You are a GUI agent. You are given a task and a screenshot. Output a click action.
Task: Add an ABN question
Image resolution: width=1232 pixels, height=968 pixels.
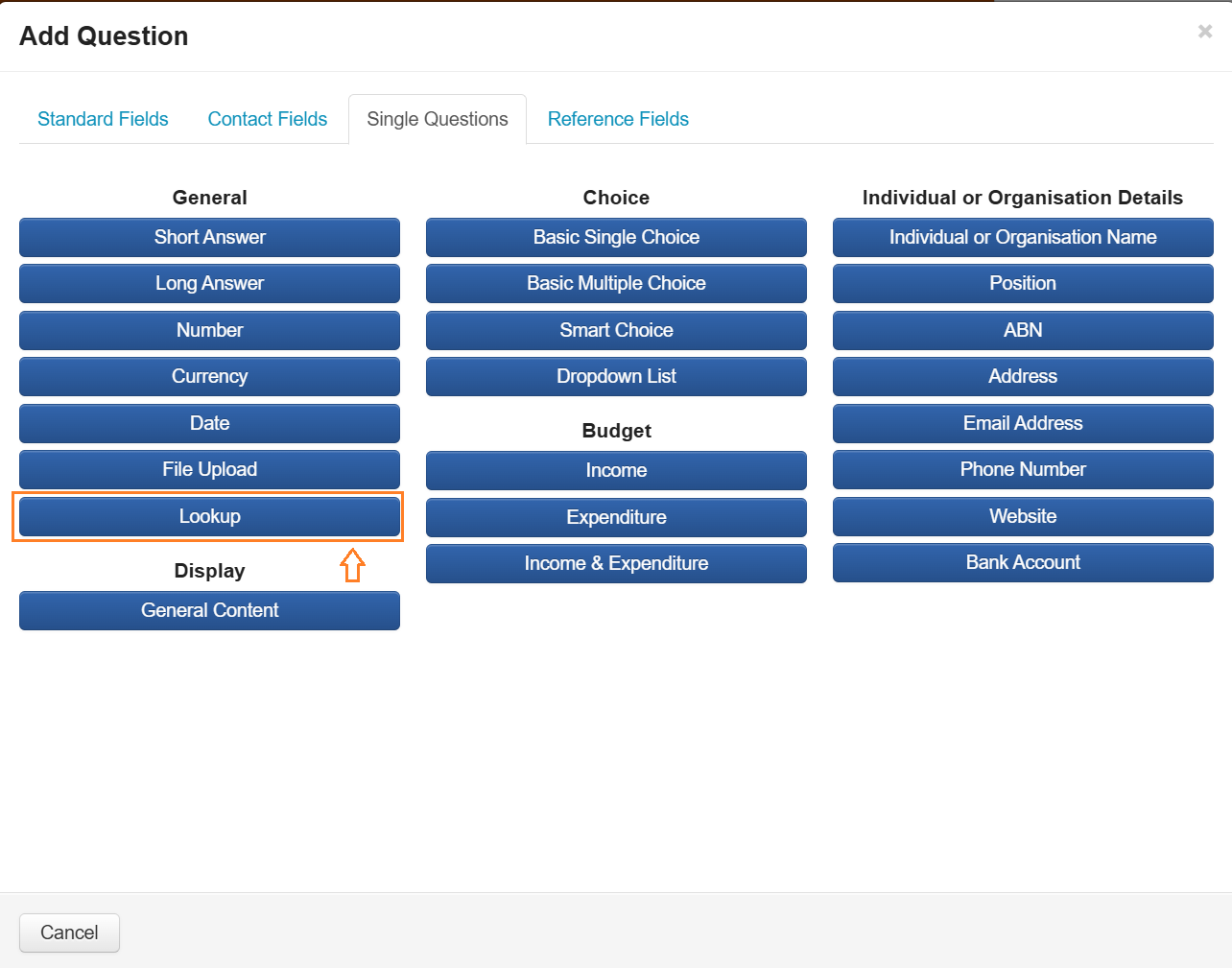tap(1023, 330)
